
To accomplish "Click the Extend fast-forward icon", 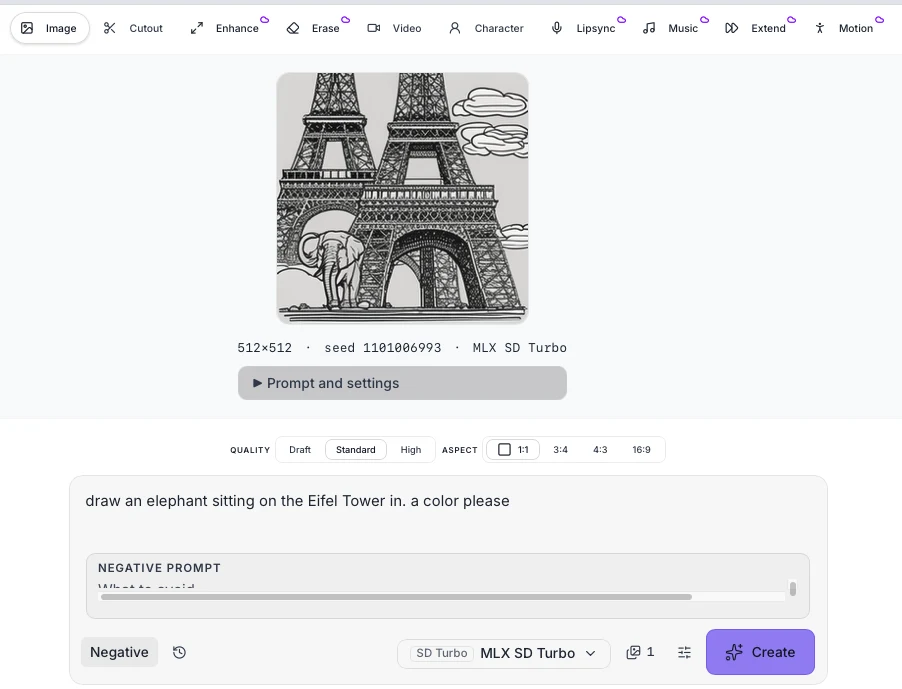I will click(731, 28).
